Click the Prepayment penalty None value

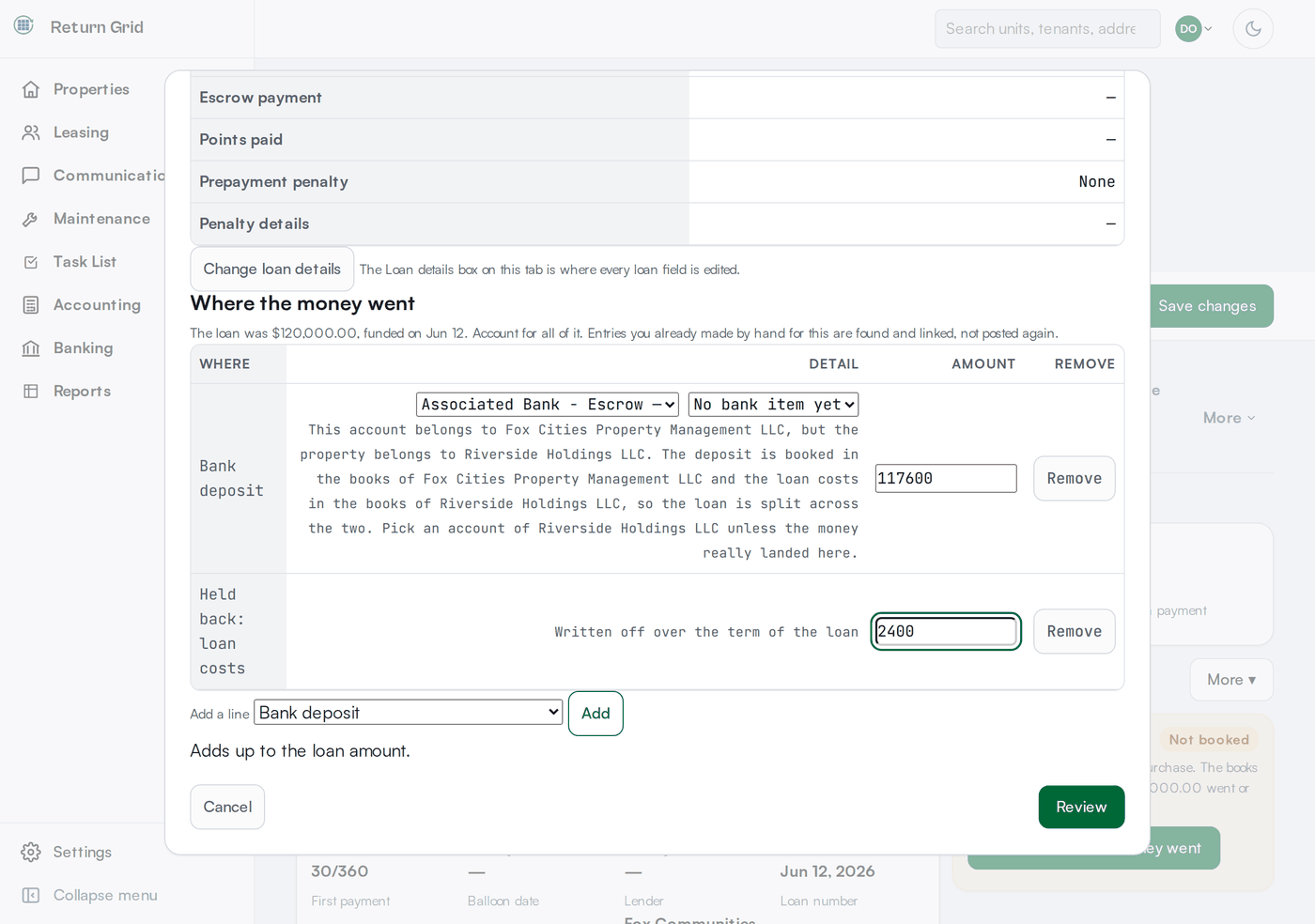click(x=1096, y=181)
